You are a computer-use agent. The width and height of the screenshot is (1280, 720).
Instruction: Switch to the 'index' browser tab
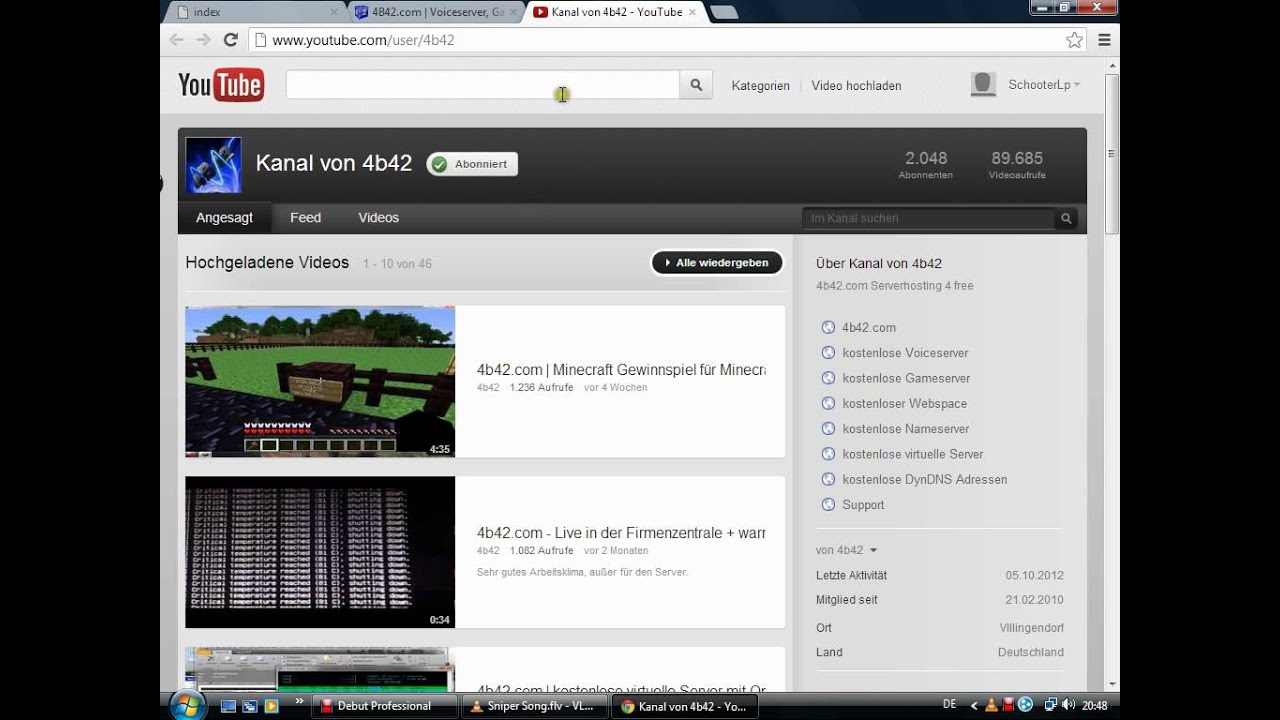point(256,12)
